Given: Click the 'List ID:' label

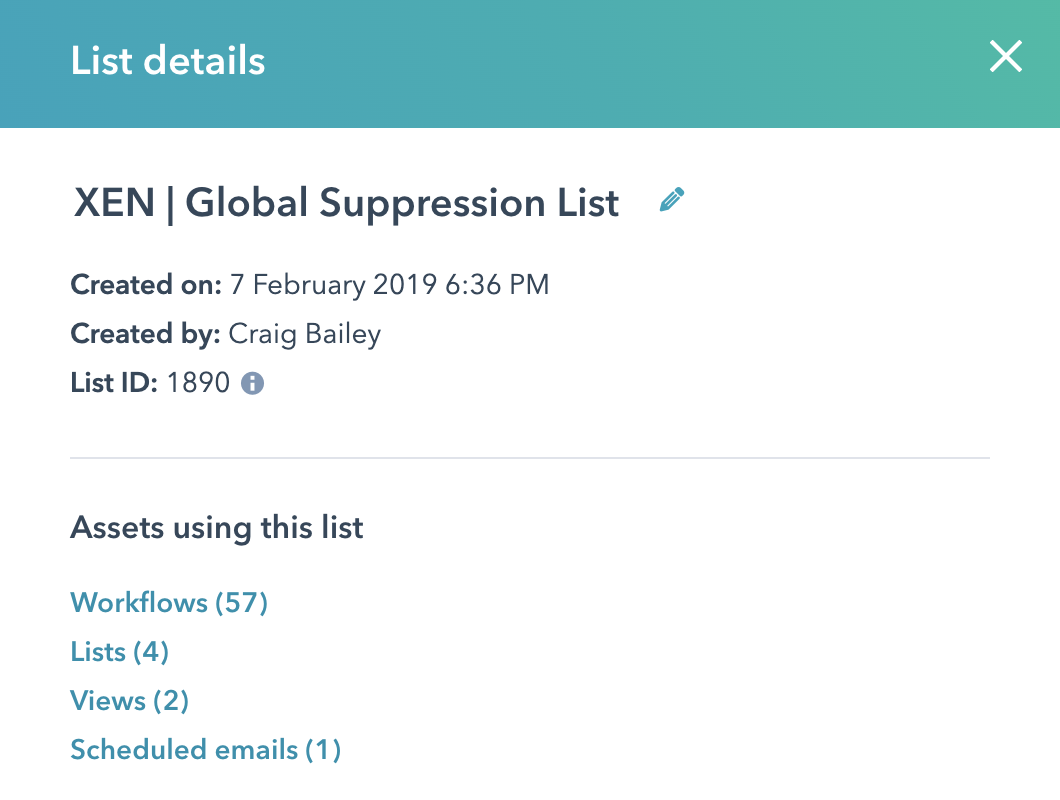Looking at the screenshot, I should click(x=113, y=383).
